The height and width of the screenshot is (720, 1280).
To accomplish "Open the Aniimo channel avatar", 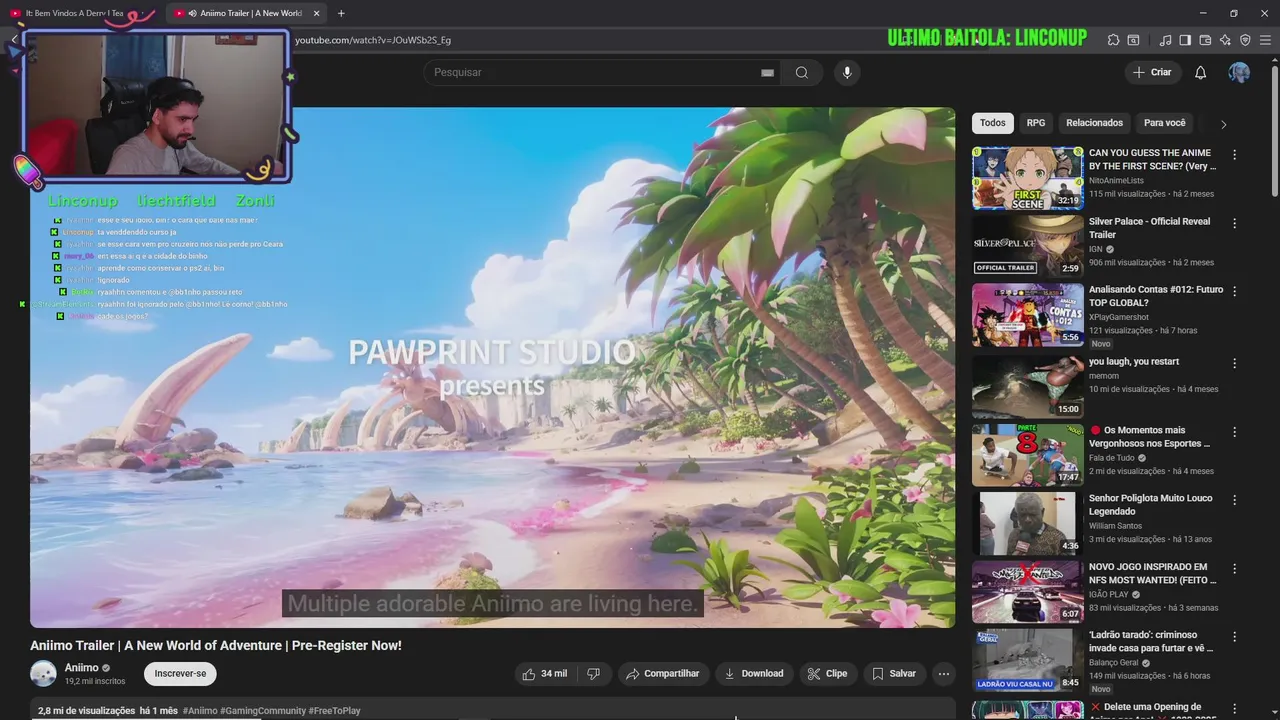I will tap(43, 674).
